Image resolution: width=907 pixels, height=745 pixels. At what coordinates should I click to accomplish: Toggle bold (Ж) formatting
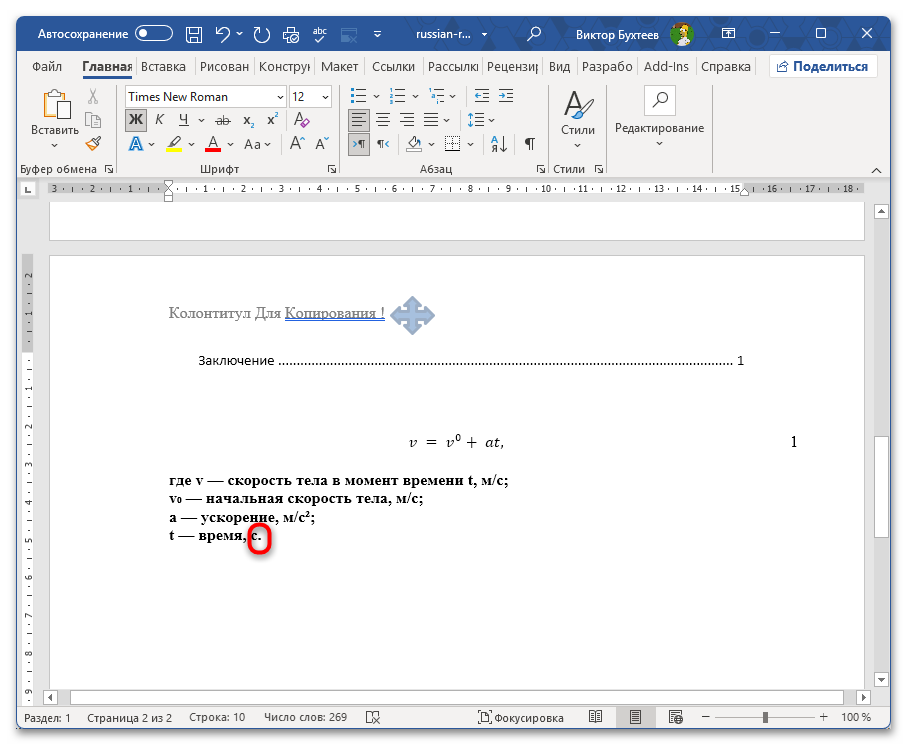pyautogui.click(x=136, y=120)
